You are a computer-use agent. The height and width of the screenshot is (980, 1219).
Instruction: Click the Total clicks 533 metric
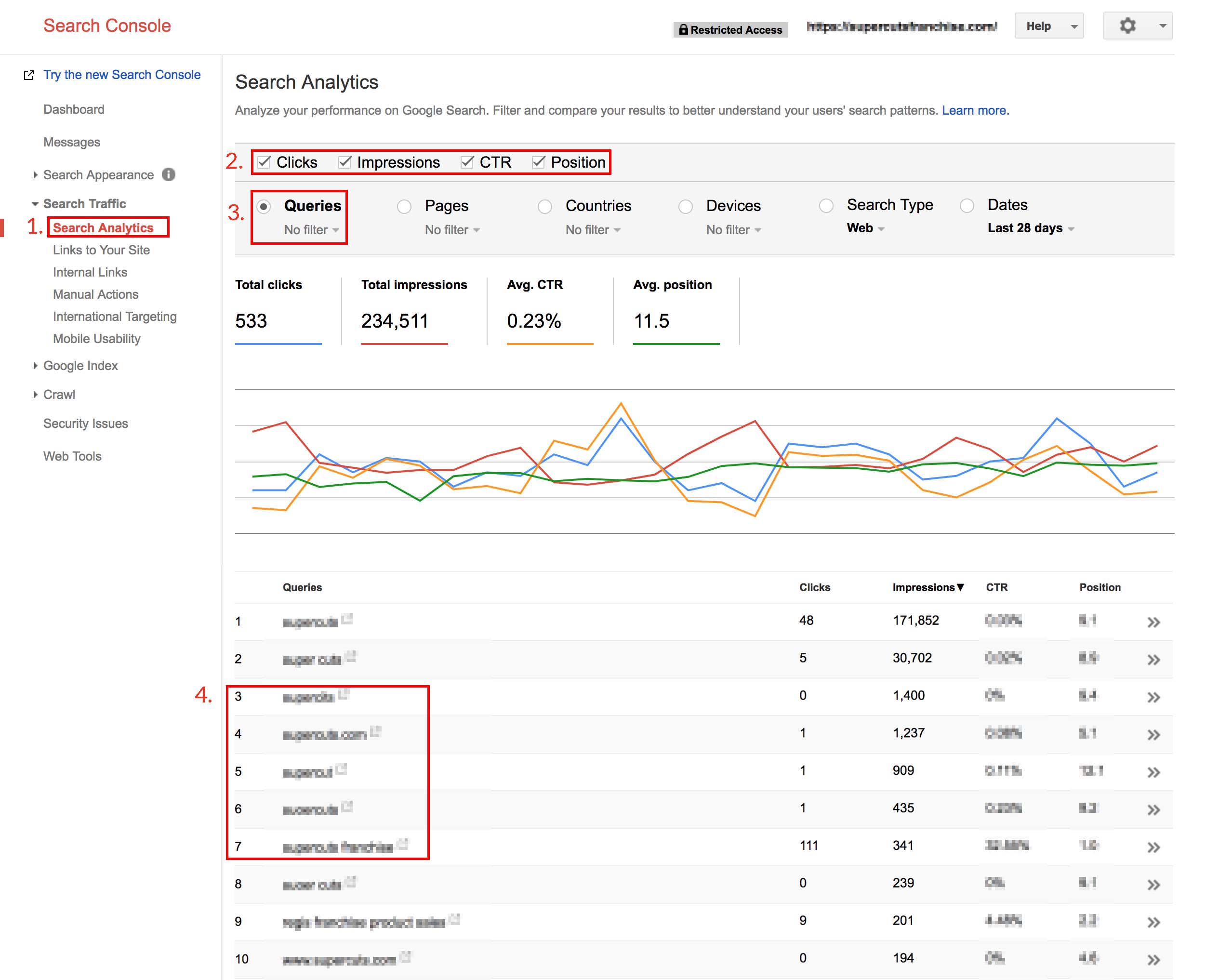pos(278,310)
